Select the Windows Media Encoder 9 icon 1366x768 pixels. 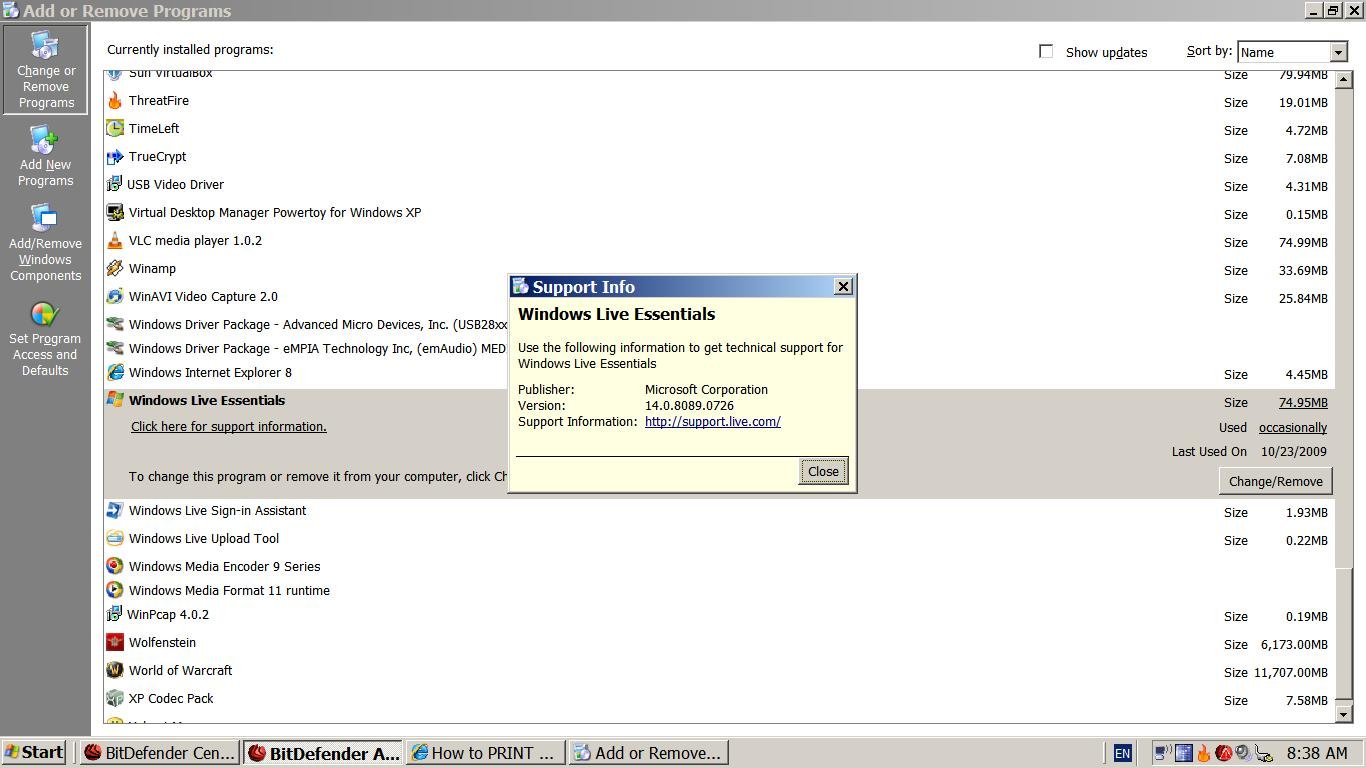point(115,567)
